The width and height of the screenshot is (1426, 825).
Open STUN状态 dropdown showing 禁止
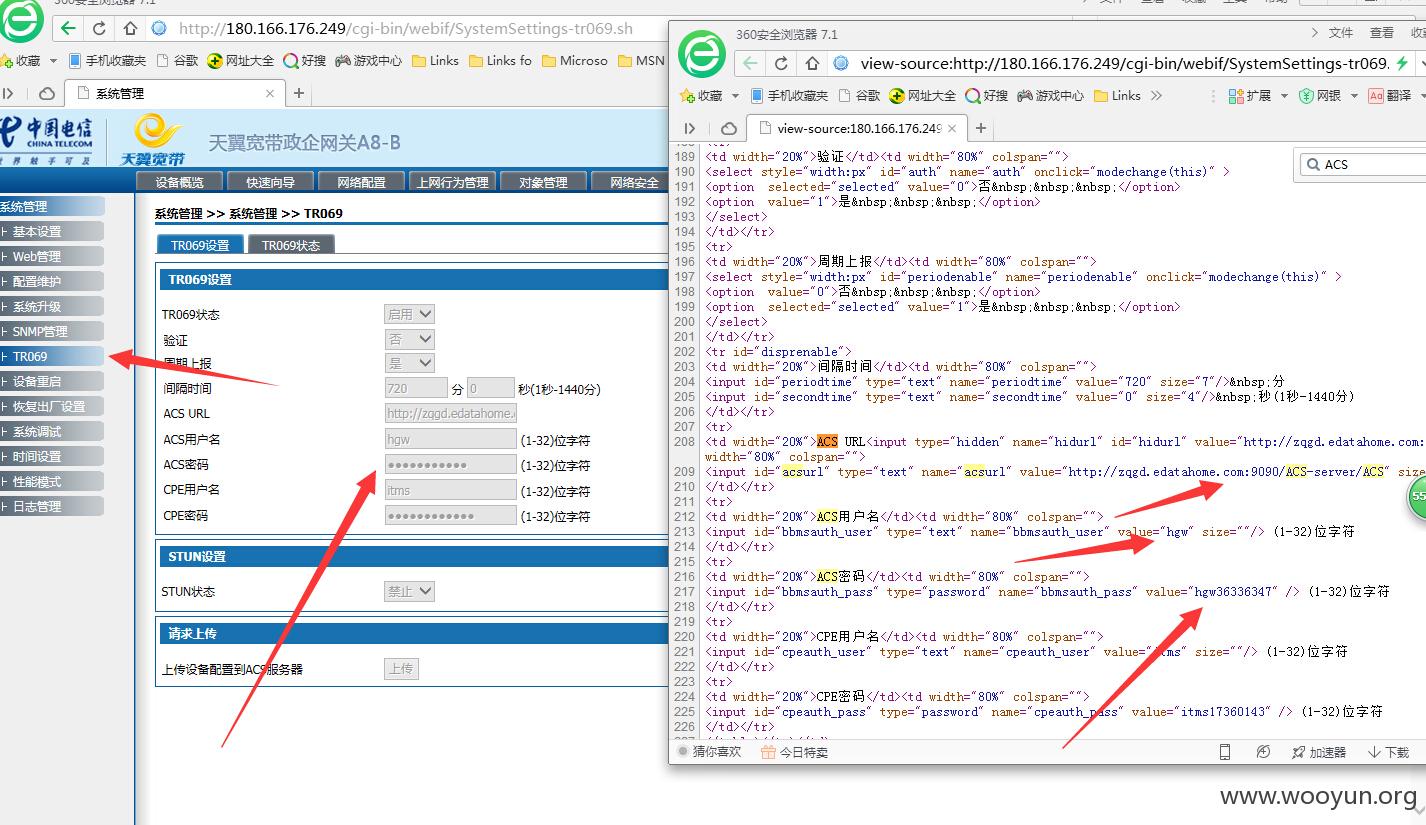tap(409, 591)
